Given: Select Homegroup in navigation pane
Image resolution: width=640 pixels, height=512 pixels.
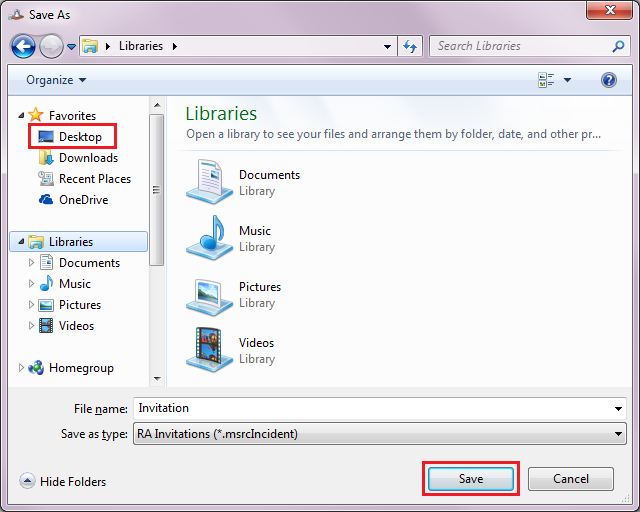Looking at the screenshot, I should coord(71,367).
